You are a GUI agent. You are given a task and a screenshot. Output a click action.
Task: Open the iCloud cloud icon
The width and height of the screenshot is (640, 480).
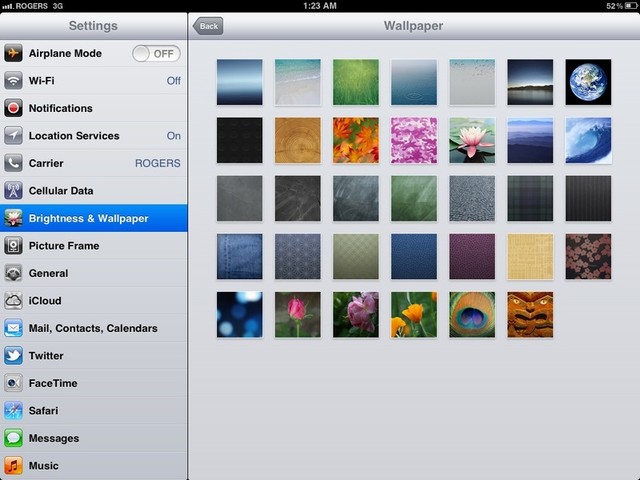click(13, 300)
